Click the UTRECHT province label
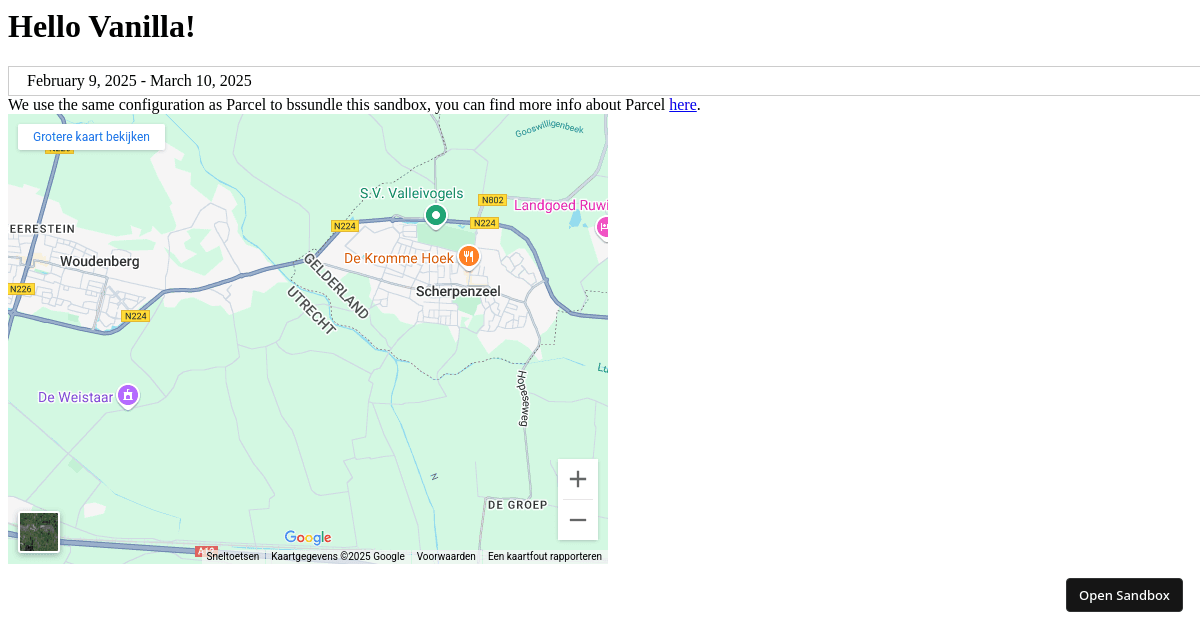Viewport: 1200px width, 630px height. coord(311,310)
